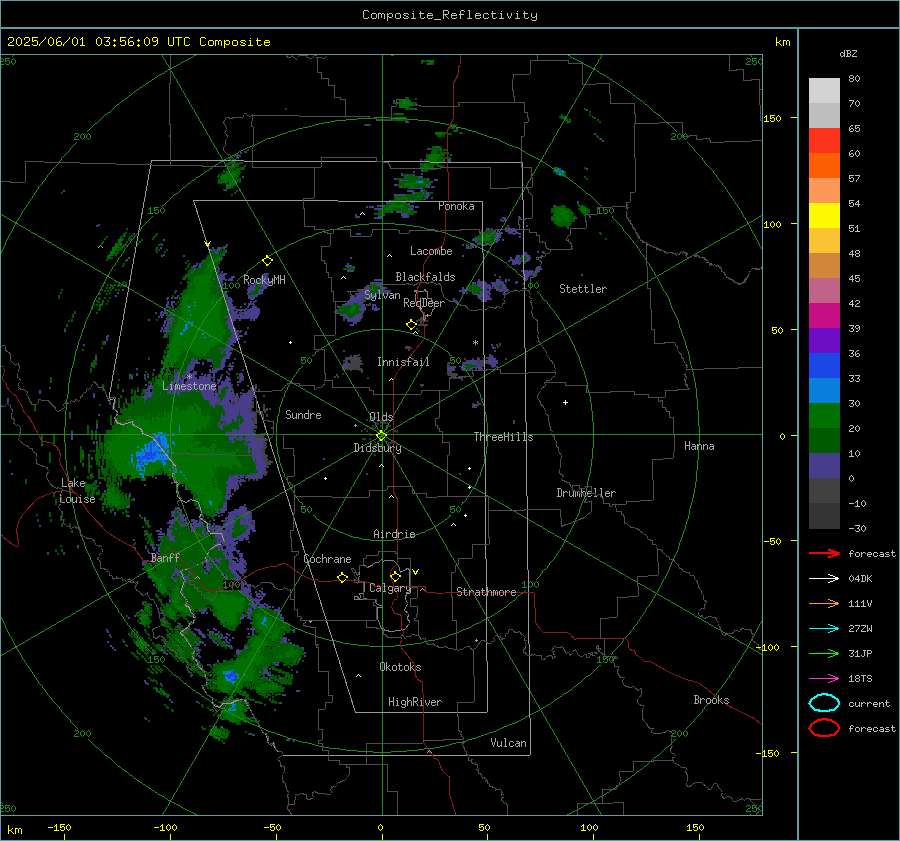Screen dimensions: 900x841
Task: Click the Stettler city label
Action: tap(583, 289)
